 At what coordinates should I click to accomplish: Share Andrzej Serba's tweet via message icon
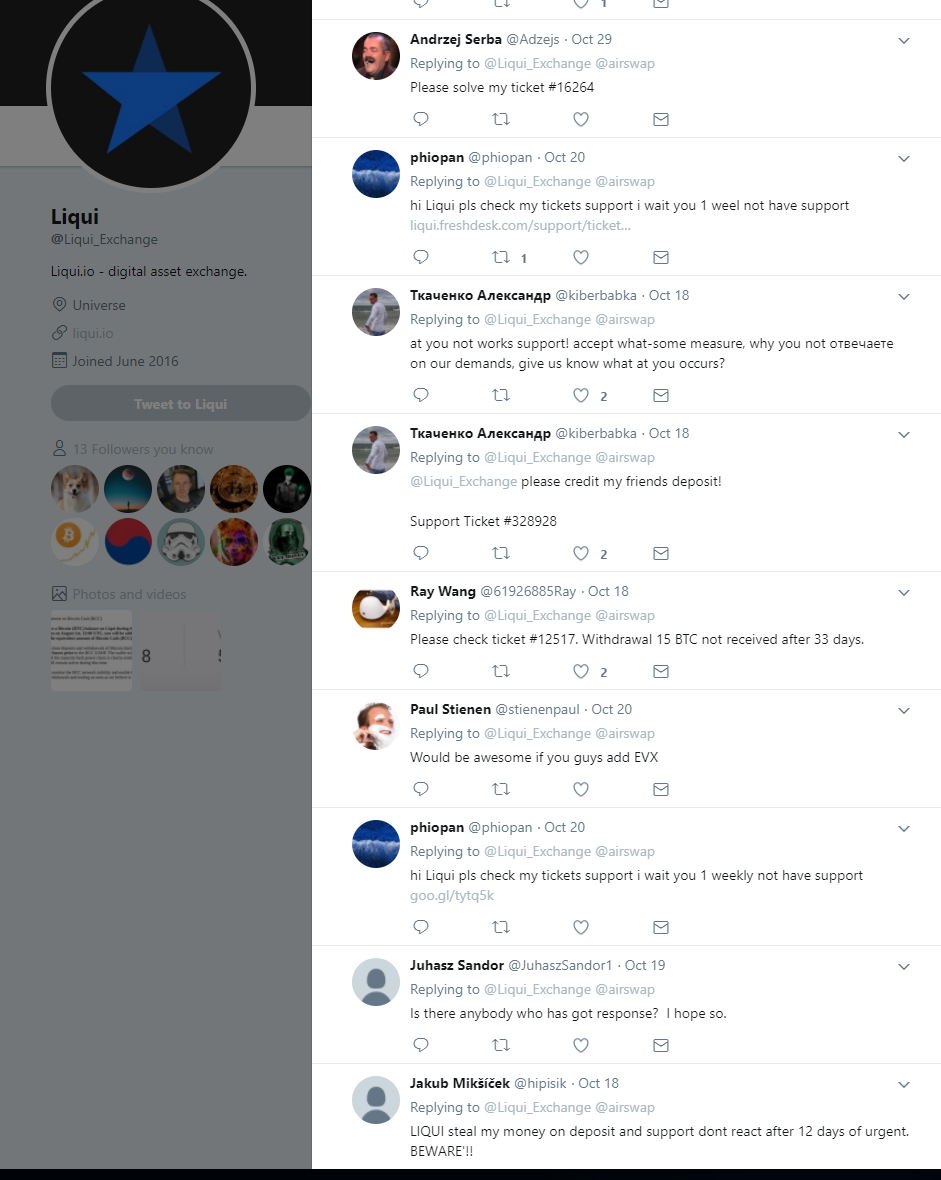click(661, 120)
